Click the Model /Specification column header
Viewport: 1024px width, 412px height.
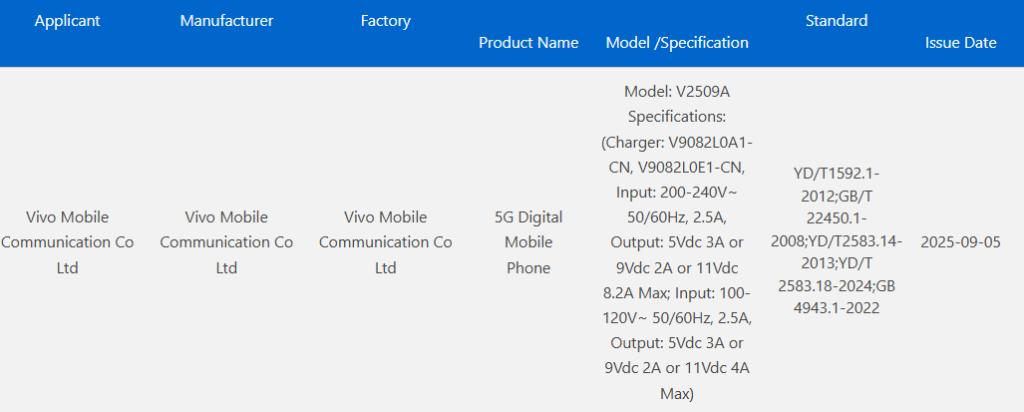[677, 43]
